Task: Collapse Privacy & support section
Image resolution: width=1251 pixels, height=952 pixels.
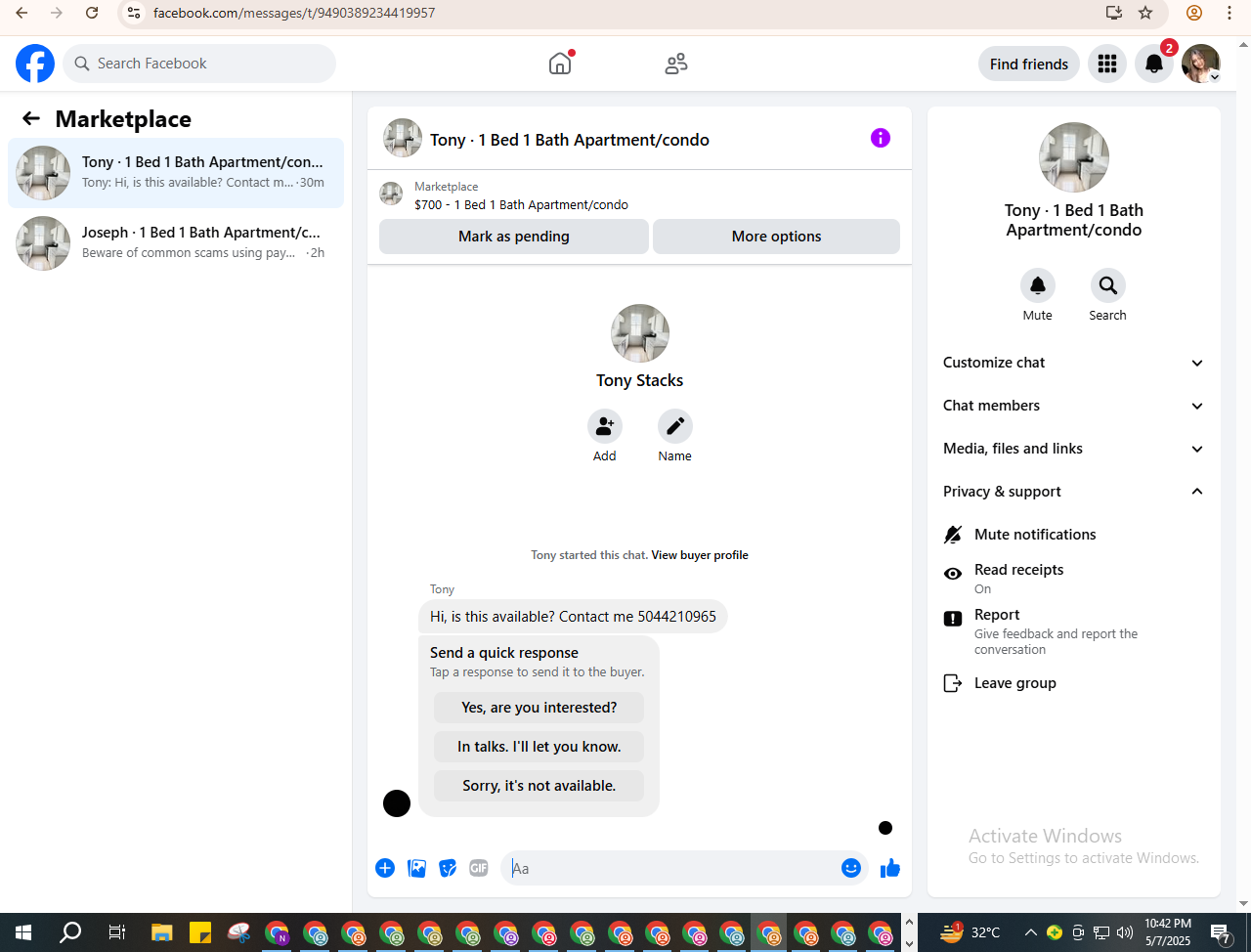Action: pos(1073,492)
